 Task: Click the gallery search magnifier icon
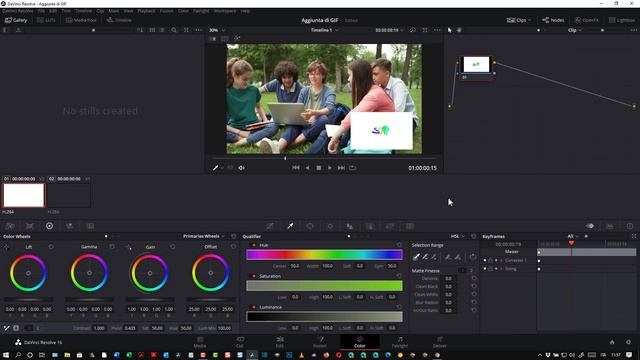tap(174, 30)
